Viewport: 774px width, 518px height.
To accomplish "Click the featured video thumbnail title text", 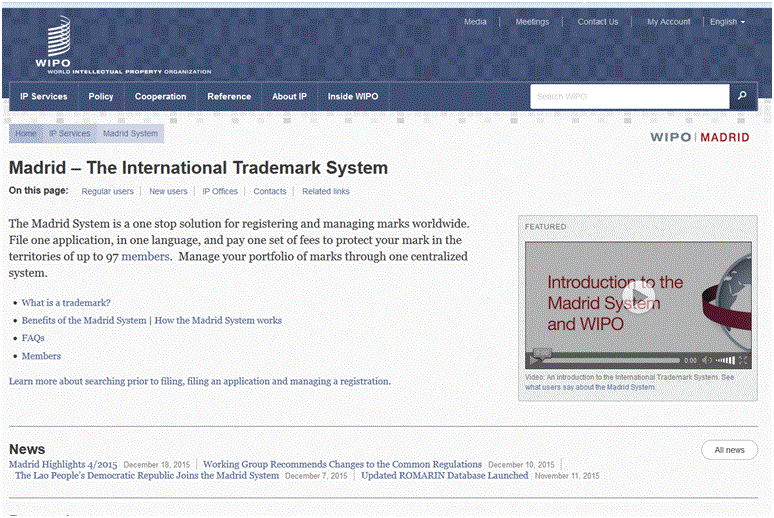I will 615,303.
